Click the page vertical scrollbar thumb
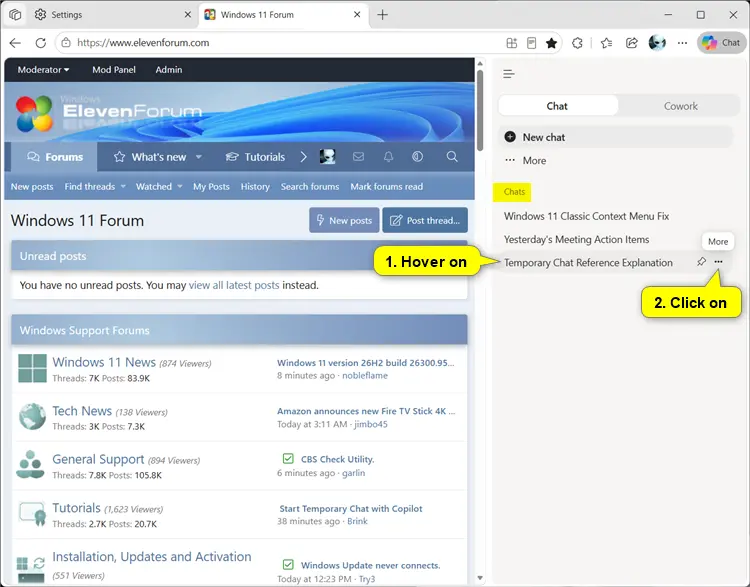The width and height of the screenshot is (750, 587). [x=480, y=110]
